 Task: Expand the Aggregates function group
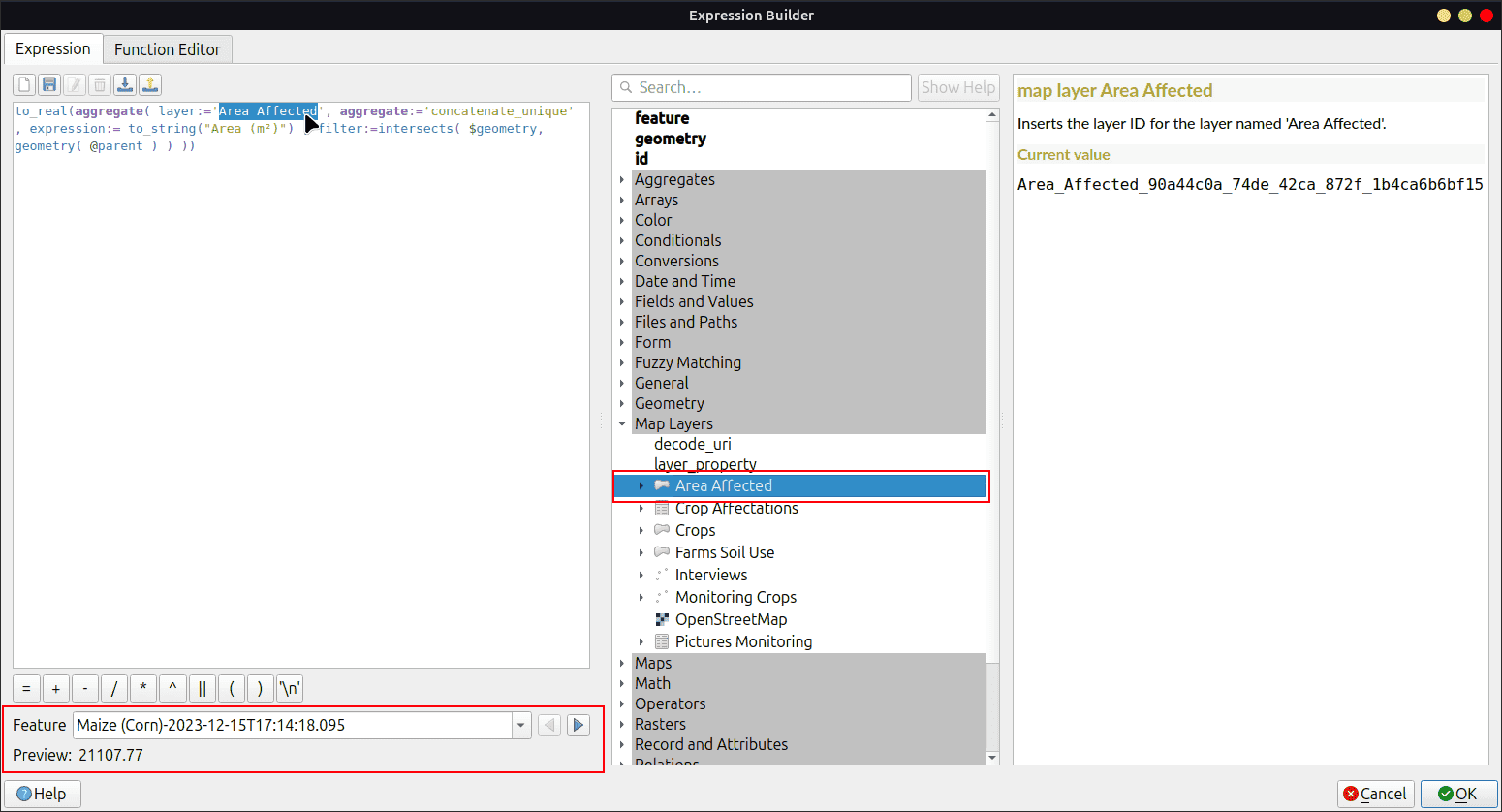(x=622, y=180)
